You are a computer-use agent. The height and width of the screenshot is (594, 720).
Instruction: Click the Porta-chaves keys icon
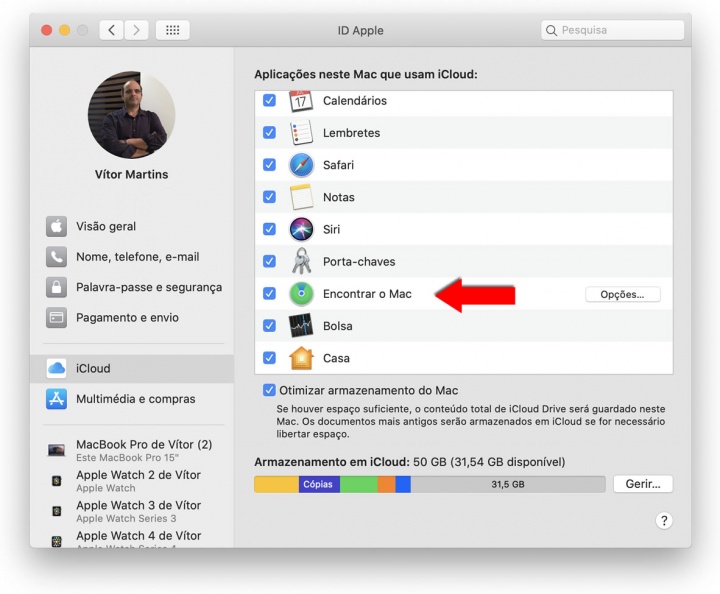point(301,261)
